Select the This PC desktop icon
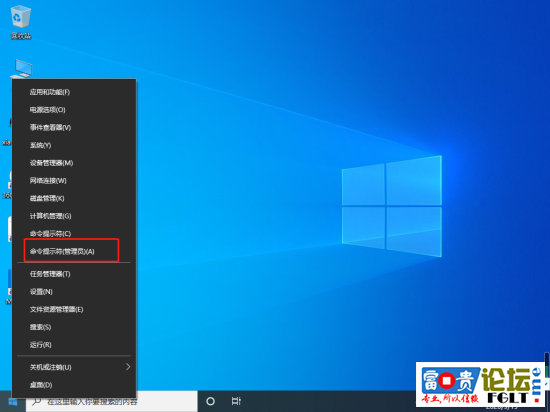Screen dimensions: 550x412 click(x=22, y=68)
